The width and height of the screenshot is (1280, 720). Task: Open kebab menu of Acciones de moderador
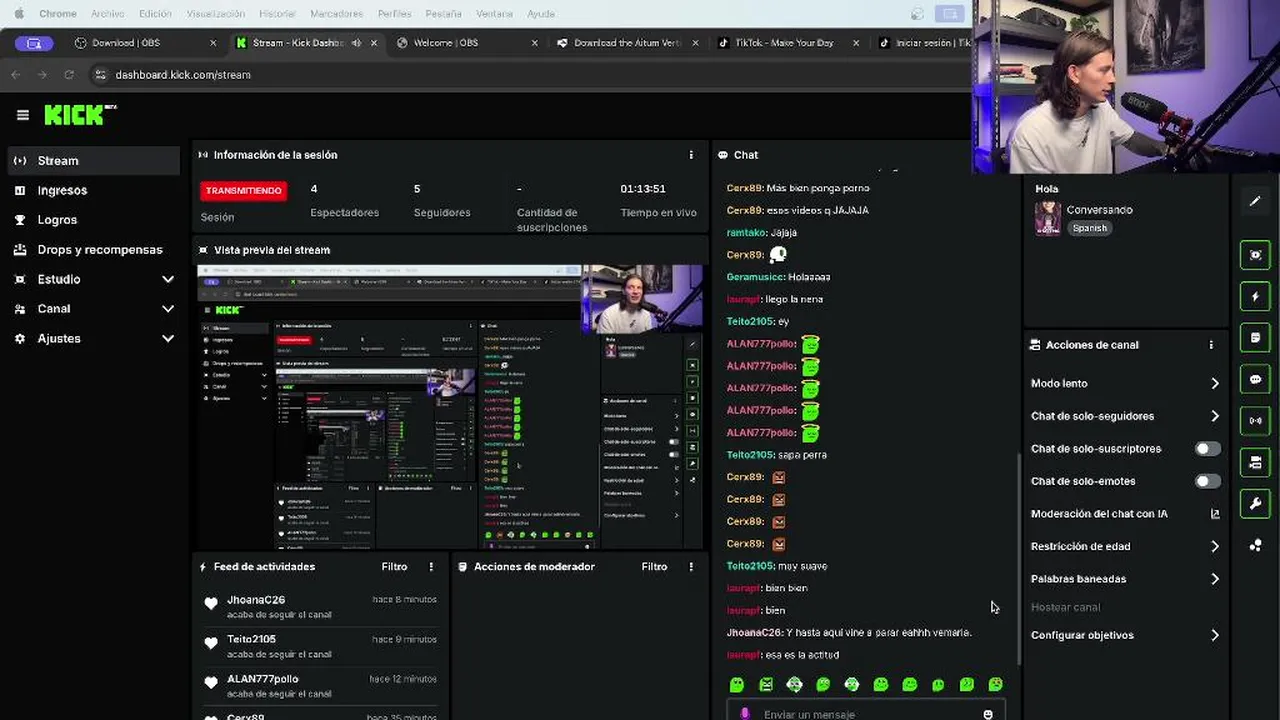coord(690,567)
